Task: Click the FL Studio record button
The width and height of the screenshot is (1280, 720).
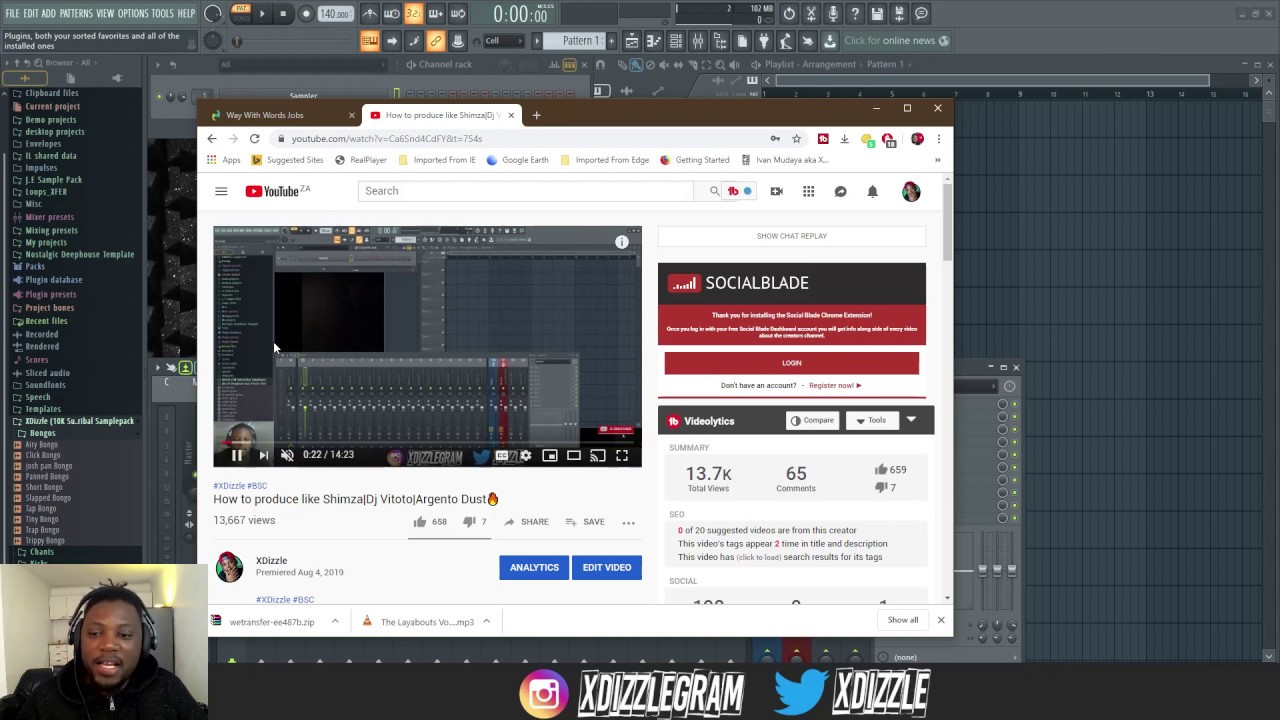Action: pyautogui.click(x=306, y=14)
